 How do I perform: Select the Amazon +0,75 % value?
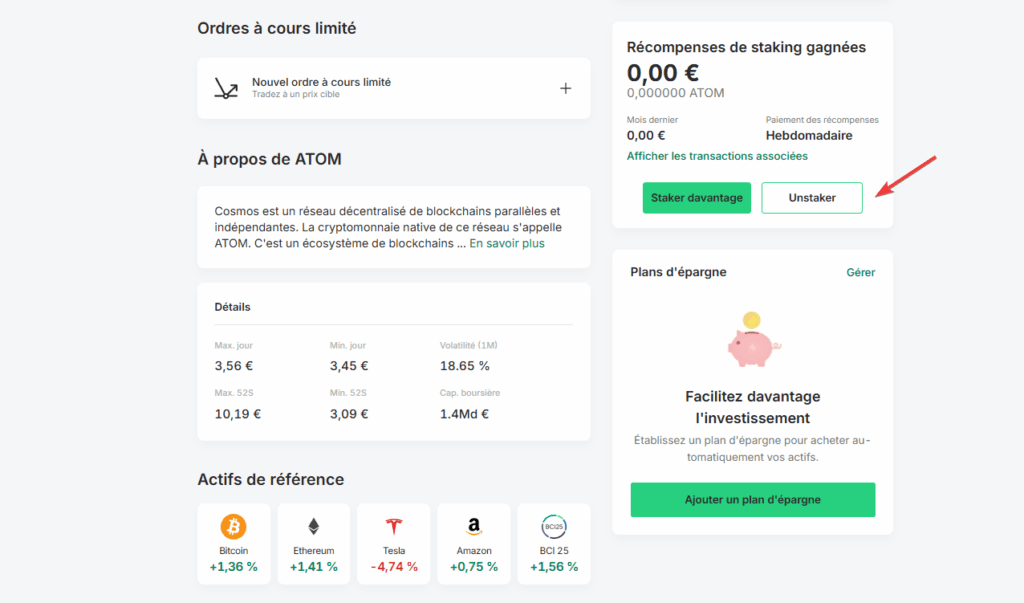(474, 567)
